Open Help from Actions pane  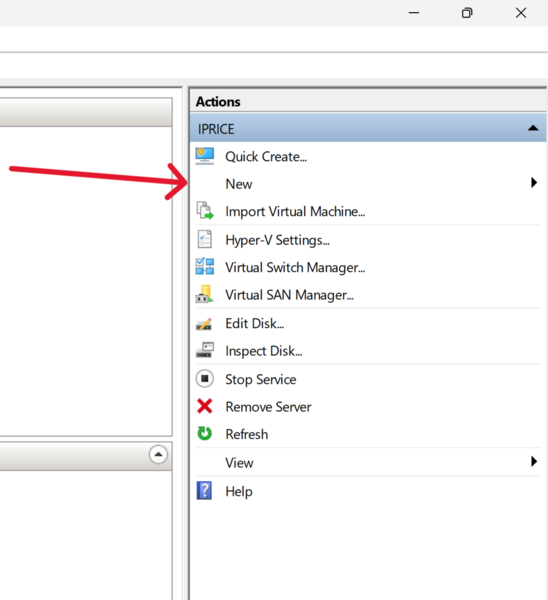239,491
